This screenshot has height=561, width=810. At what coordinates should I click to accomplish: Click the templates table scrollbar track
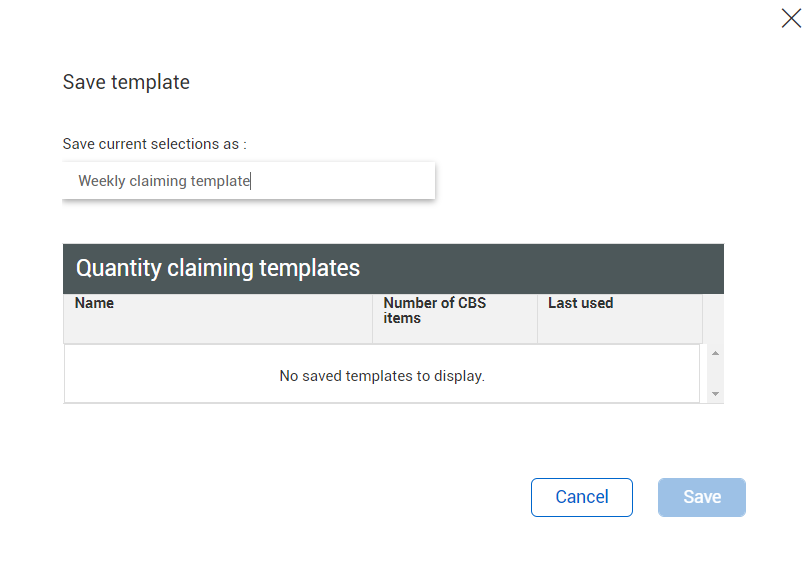(715, 373)
